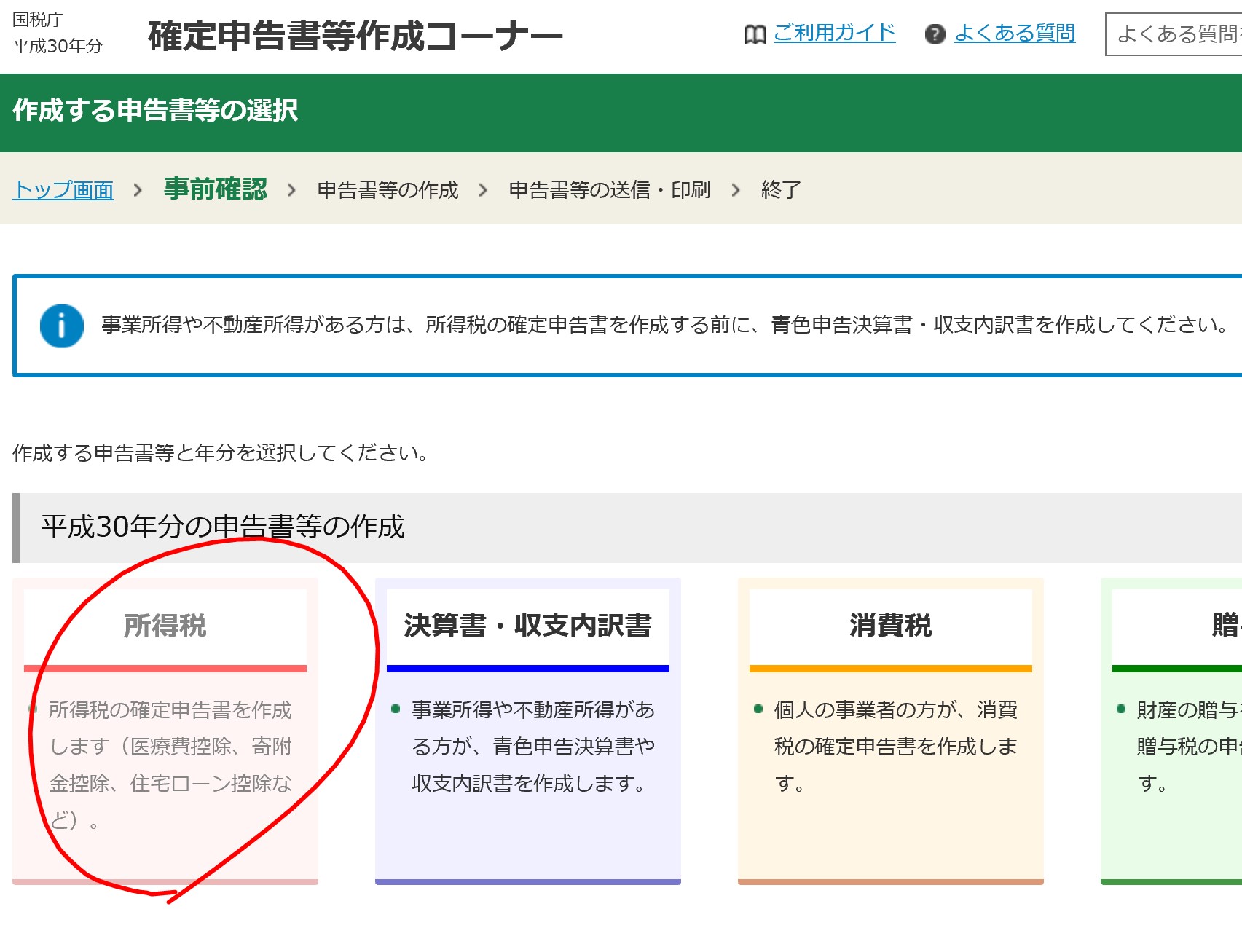The height and width of the screenshot is (952, 1242).
Task: Click the question mark icon beside よくある質問
Action: tap(935, 34)
